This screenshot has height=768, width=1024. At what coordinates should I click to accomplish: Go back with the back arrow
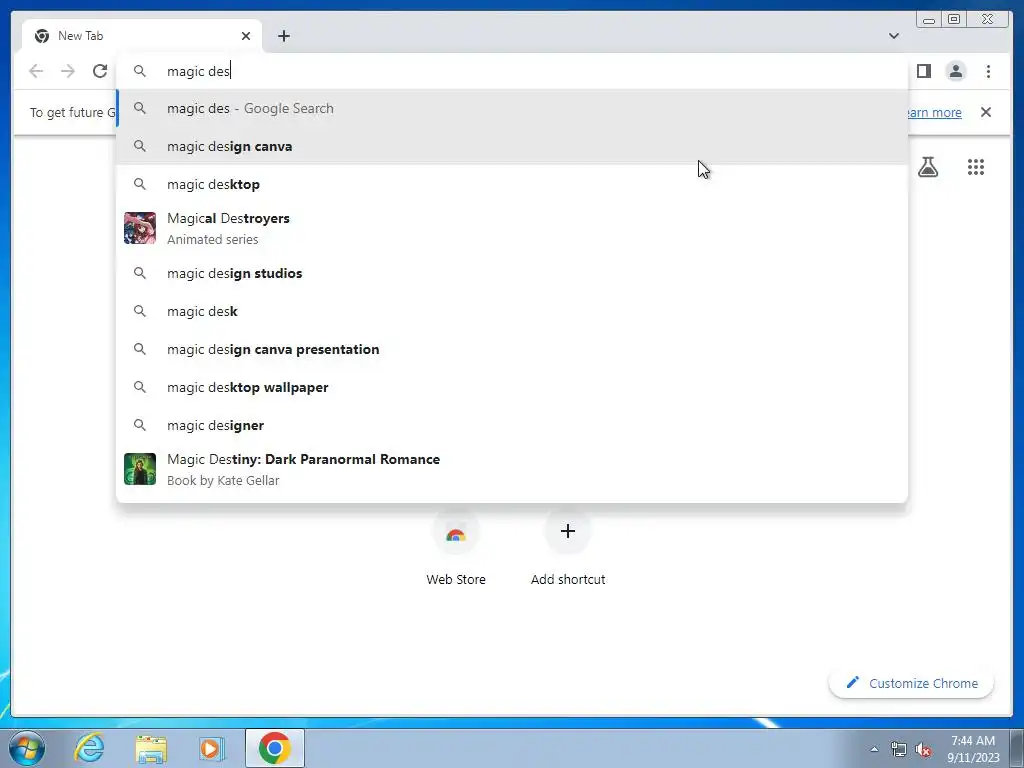click(x=36, y=71)
